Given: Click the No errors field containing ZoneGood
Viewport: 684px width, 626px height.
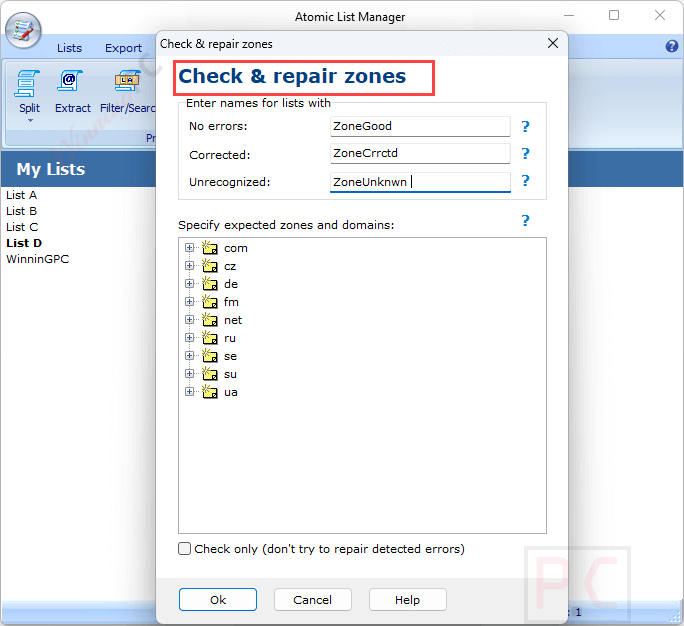Looking at the screenshot, I should click(x=420, y=127).
